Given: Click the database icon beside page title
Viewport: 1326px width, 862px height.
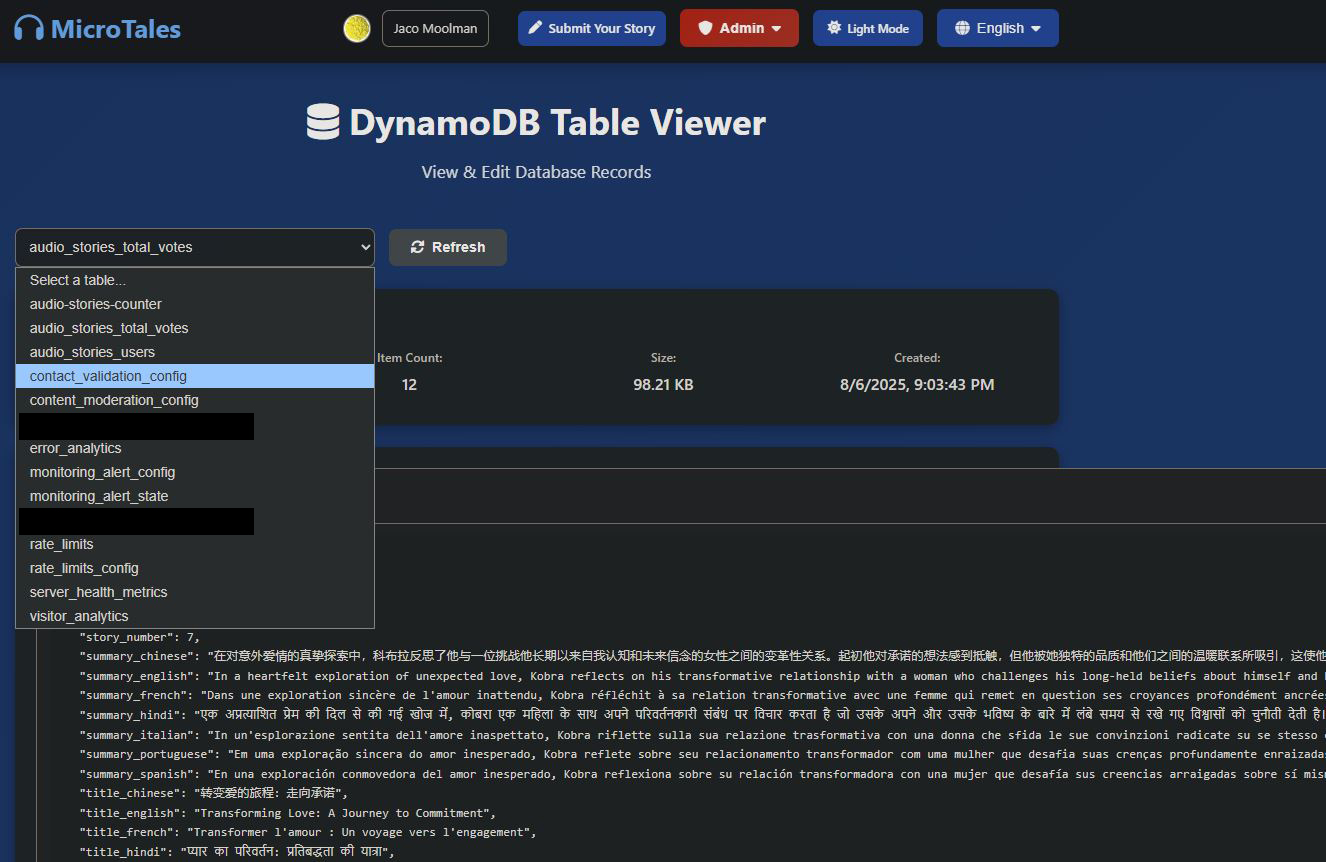Looking at the screenshot, I should click(x=323, y=123).
